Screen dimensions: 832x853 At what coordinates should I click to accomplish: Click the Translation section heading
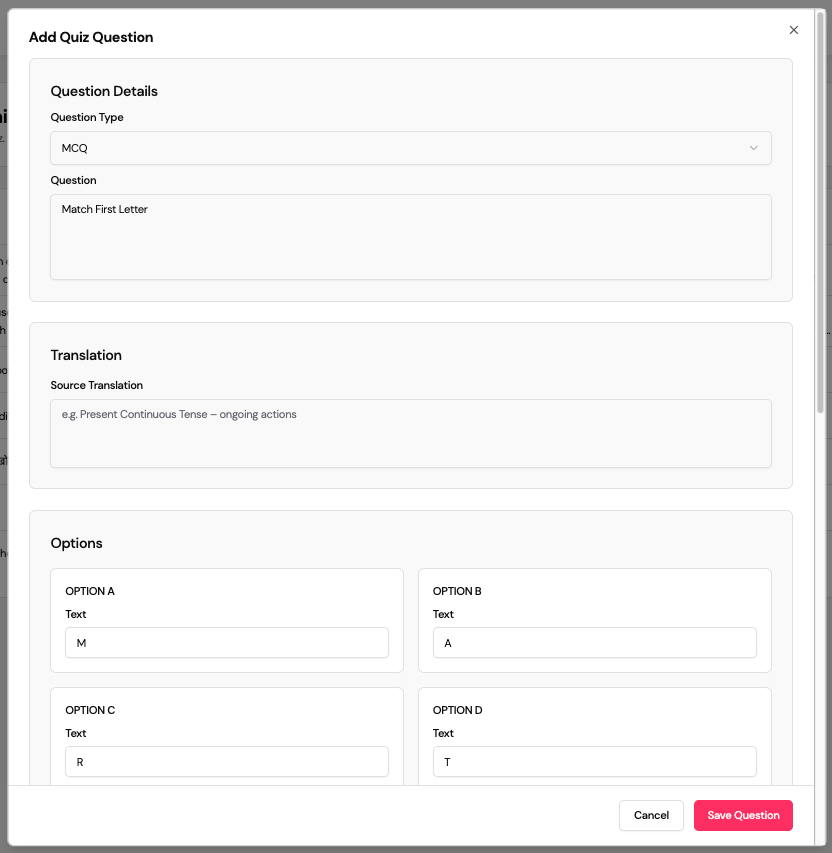point(86,355)
